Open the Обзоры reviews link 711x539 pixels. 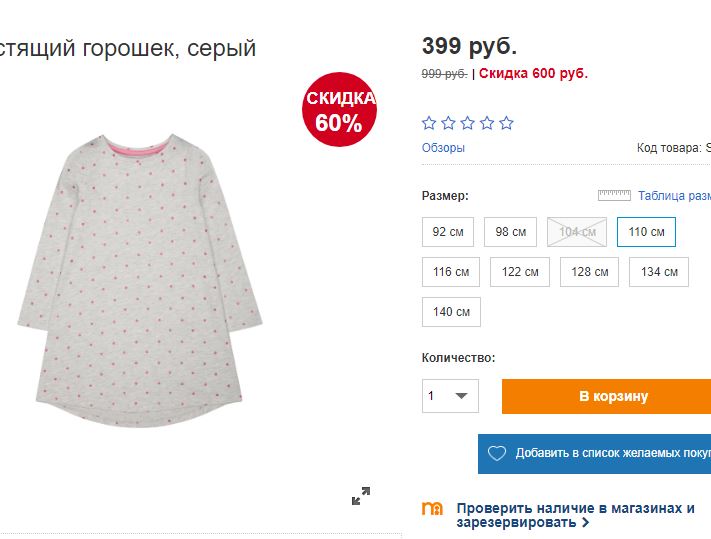[x=443, y=148]
